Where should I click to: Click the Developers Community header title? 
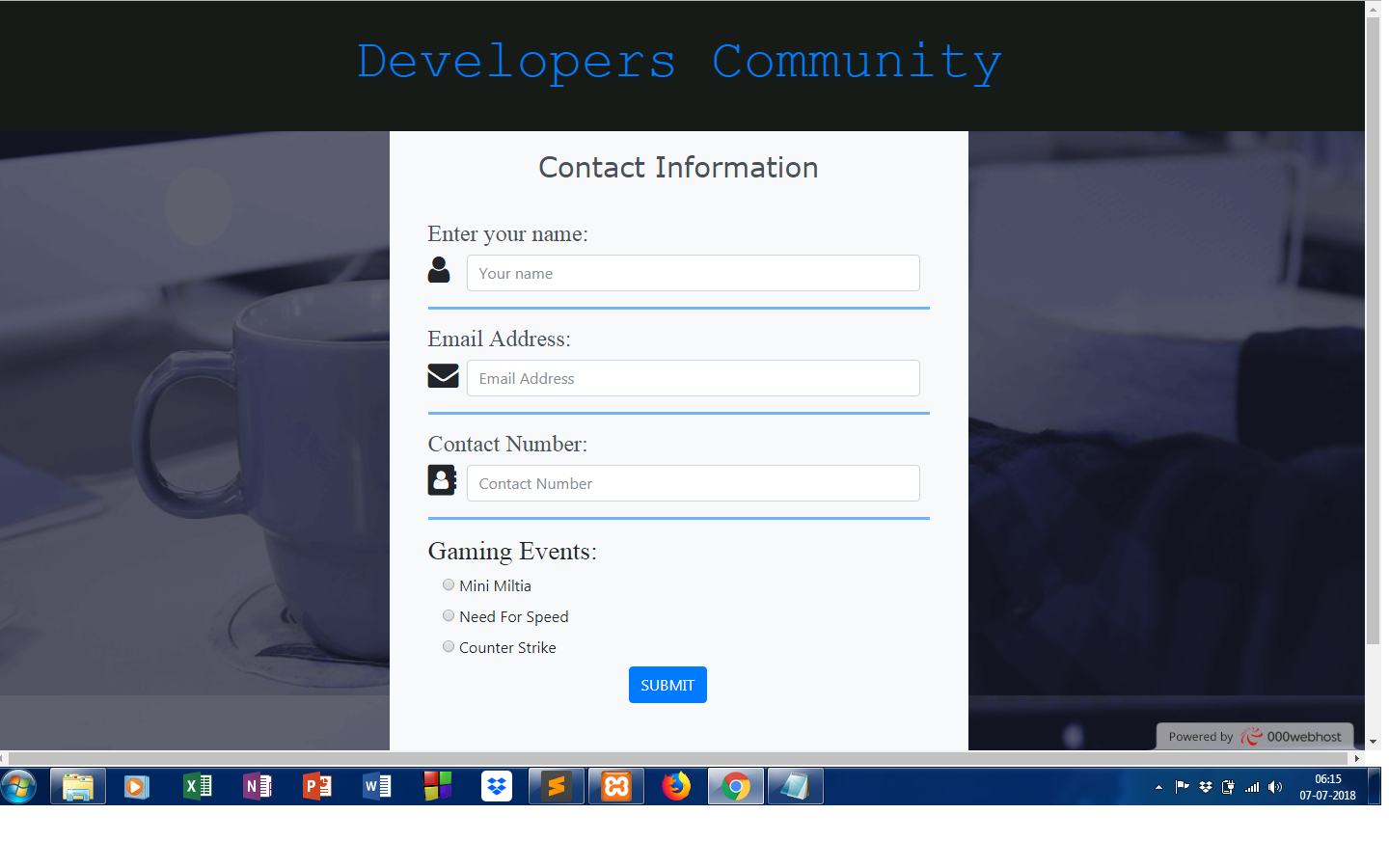coord(679,63)
